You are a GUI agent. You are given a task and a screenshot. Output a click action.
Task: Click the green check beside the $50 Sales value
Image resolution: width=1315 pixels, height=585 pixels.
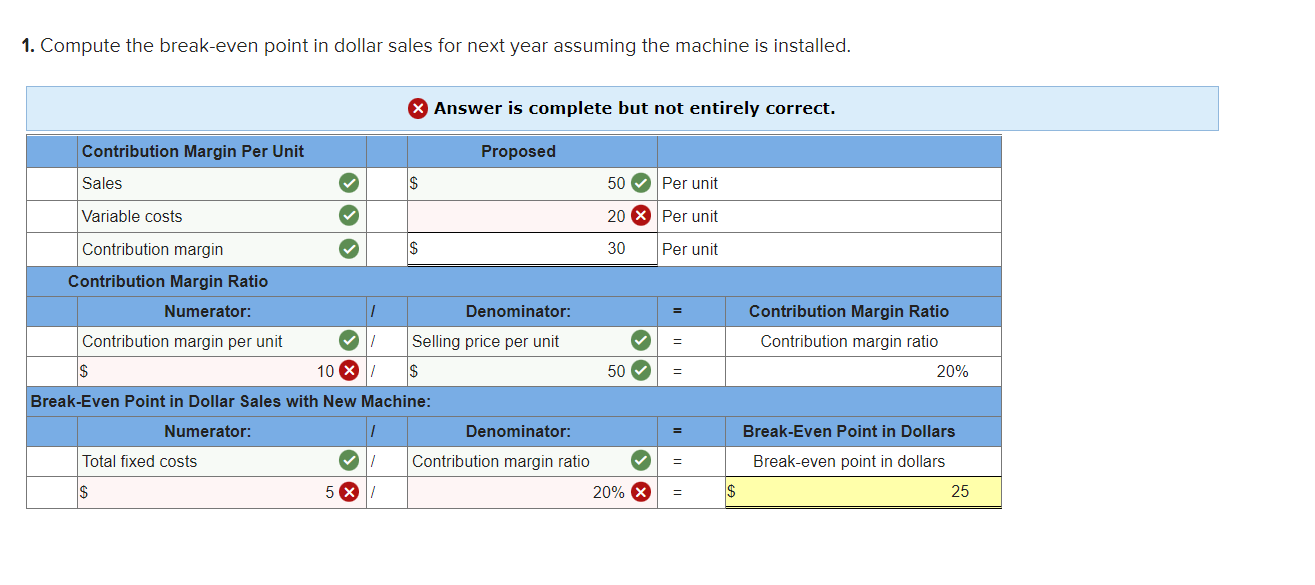pyautogui.click(x=643, y=183)
